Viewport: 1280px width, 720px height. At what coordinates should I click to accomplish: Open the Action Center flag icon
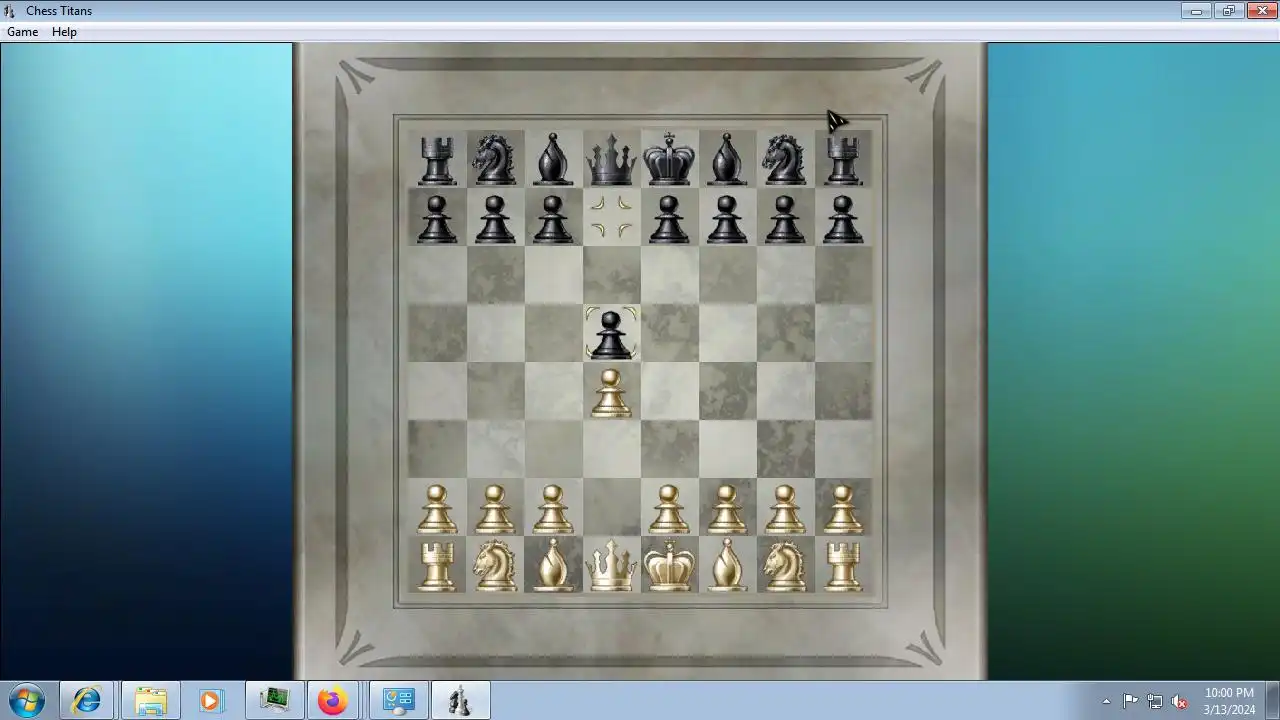[1130, 701]
